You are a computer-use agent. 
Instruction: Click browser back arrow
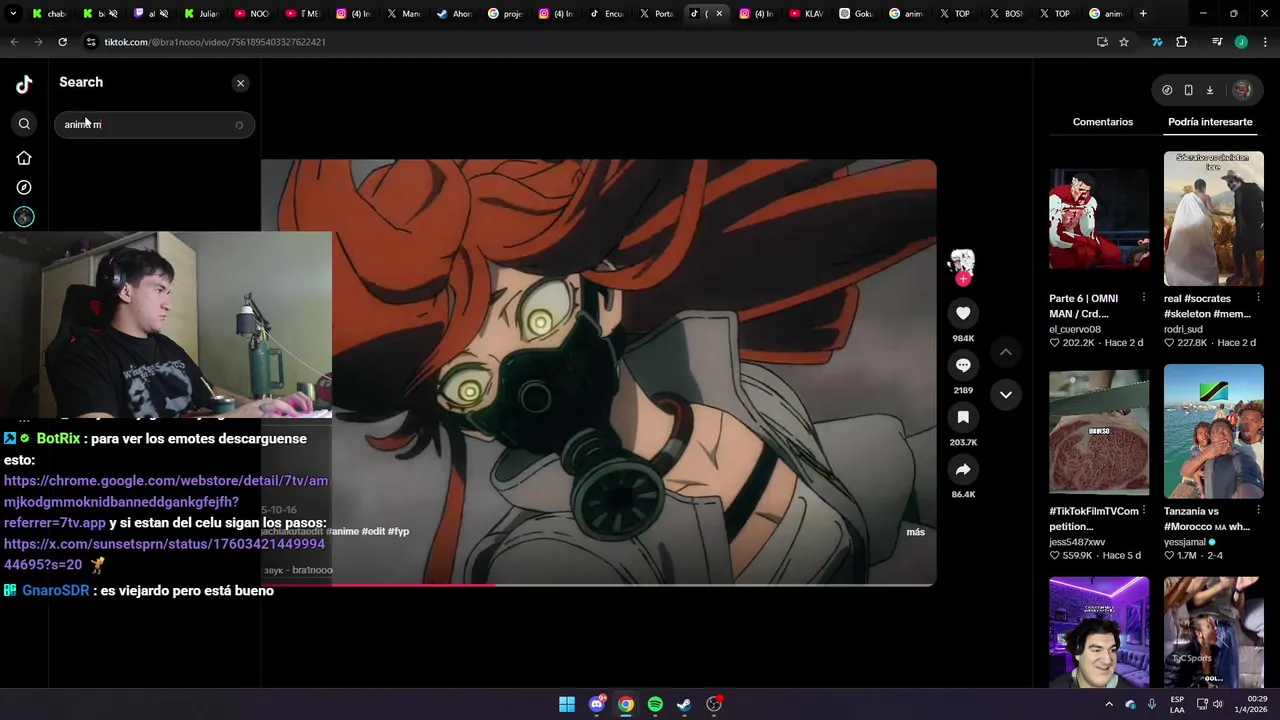coord(14,42)
